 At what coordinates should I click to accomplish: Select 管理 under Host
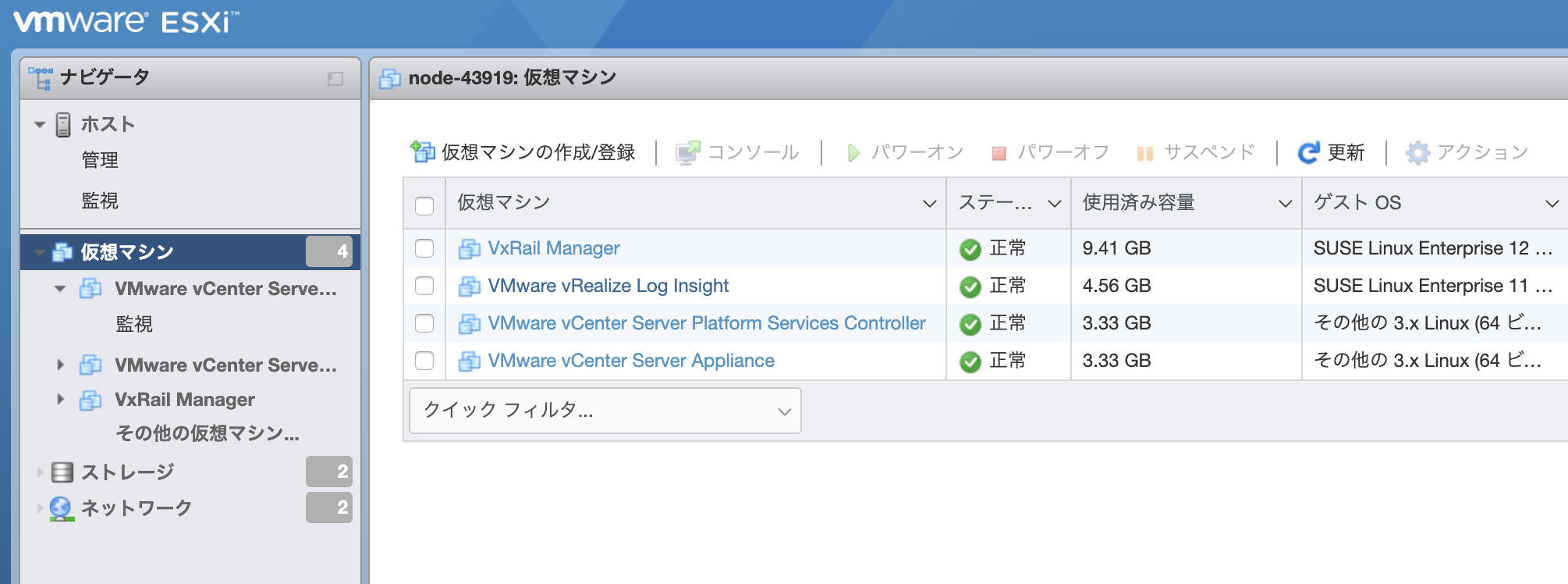(x=100, y=160)
